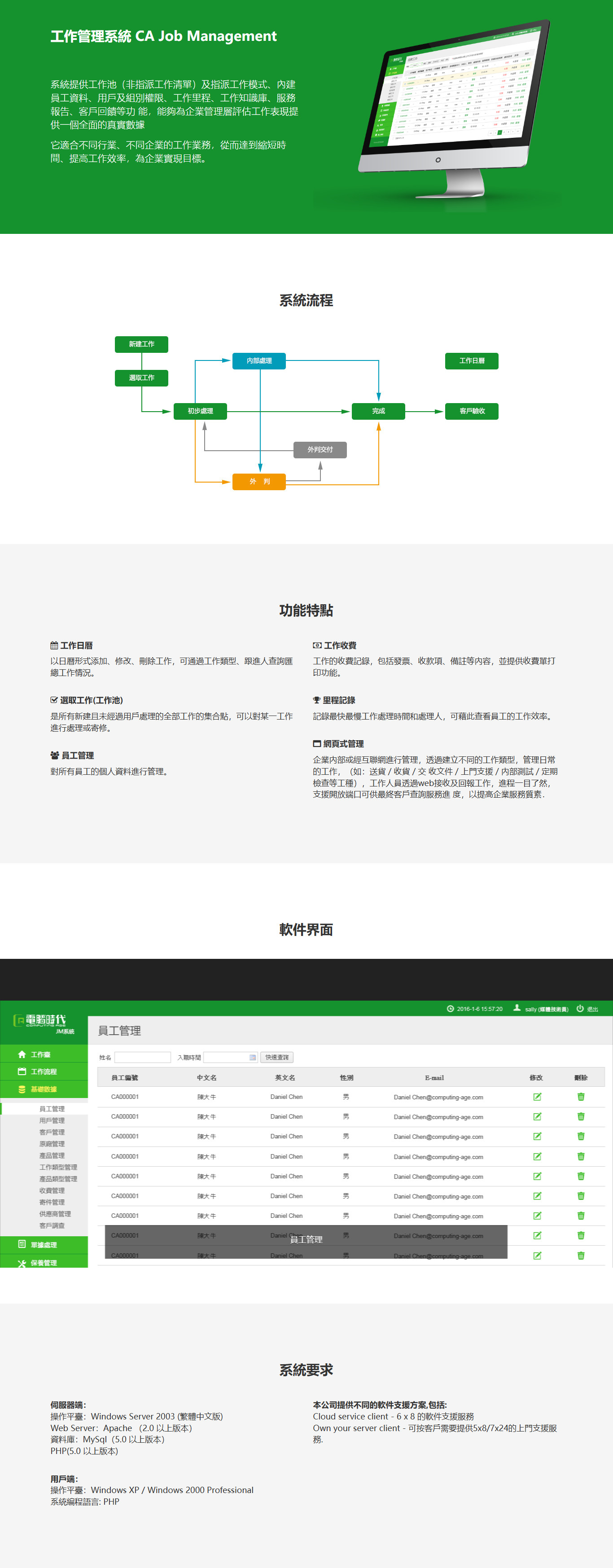Open the date picker in 入職時間 field
Screen dimensions: 613x1568
pyautogui.click(x=253, y=1057)
